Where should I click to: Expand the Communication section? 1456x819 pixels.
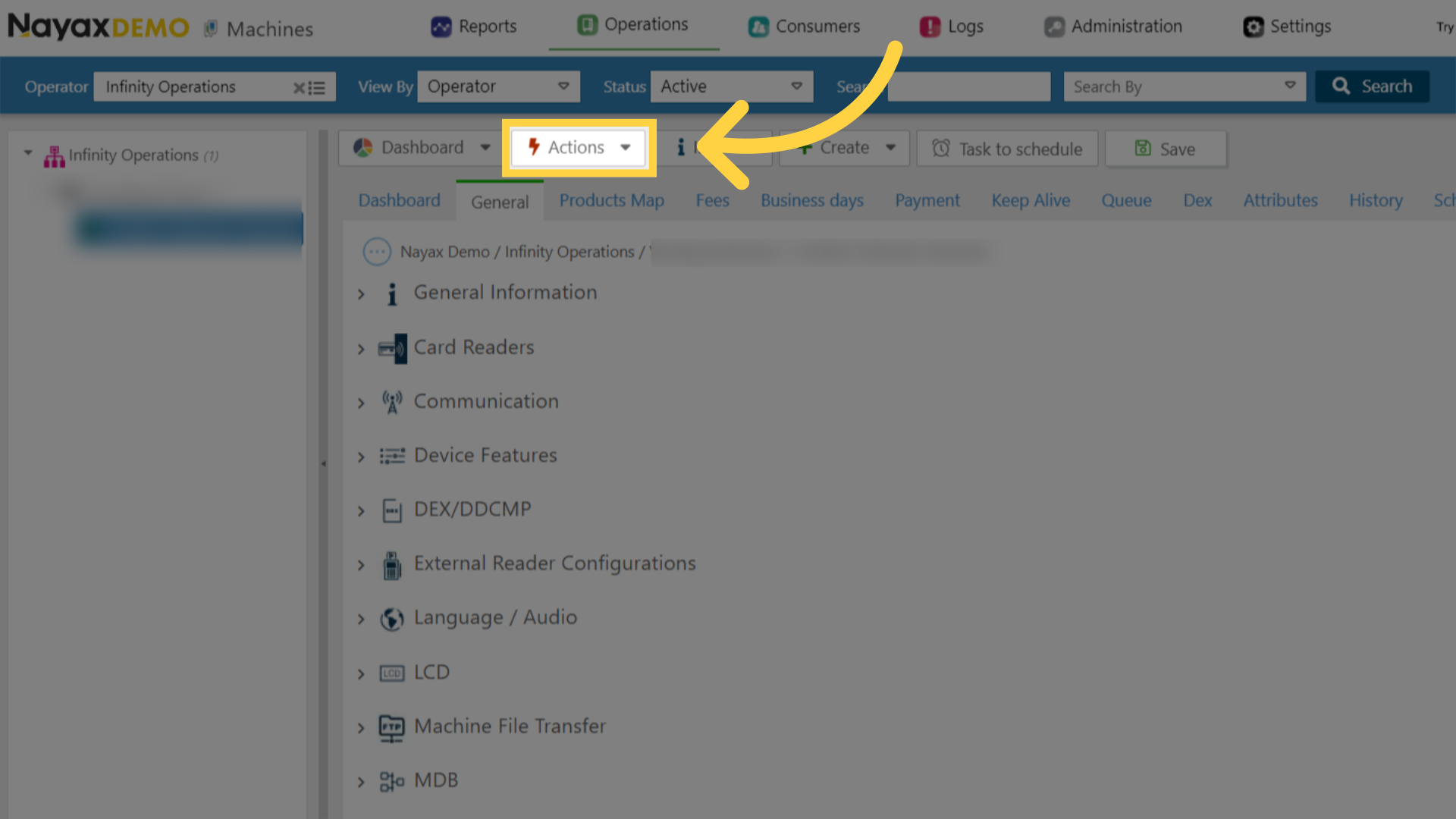(x=361, y=403)
